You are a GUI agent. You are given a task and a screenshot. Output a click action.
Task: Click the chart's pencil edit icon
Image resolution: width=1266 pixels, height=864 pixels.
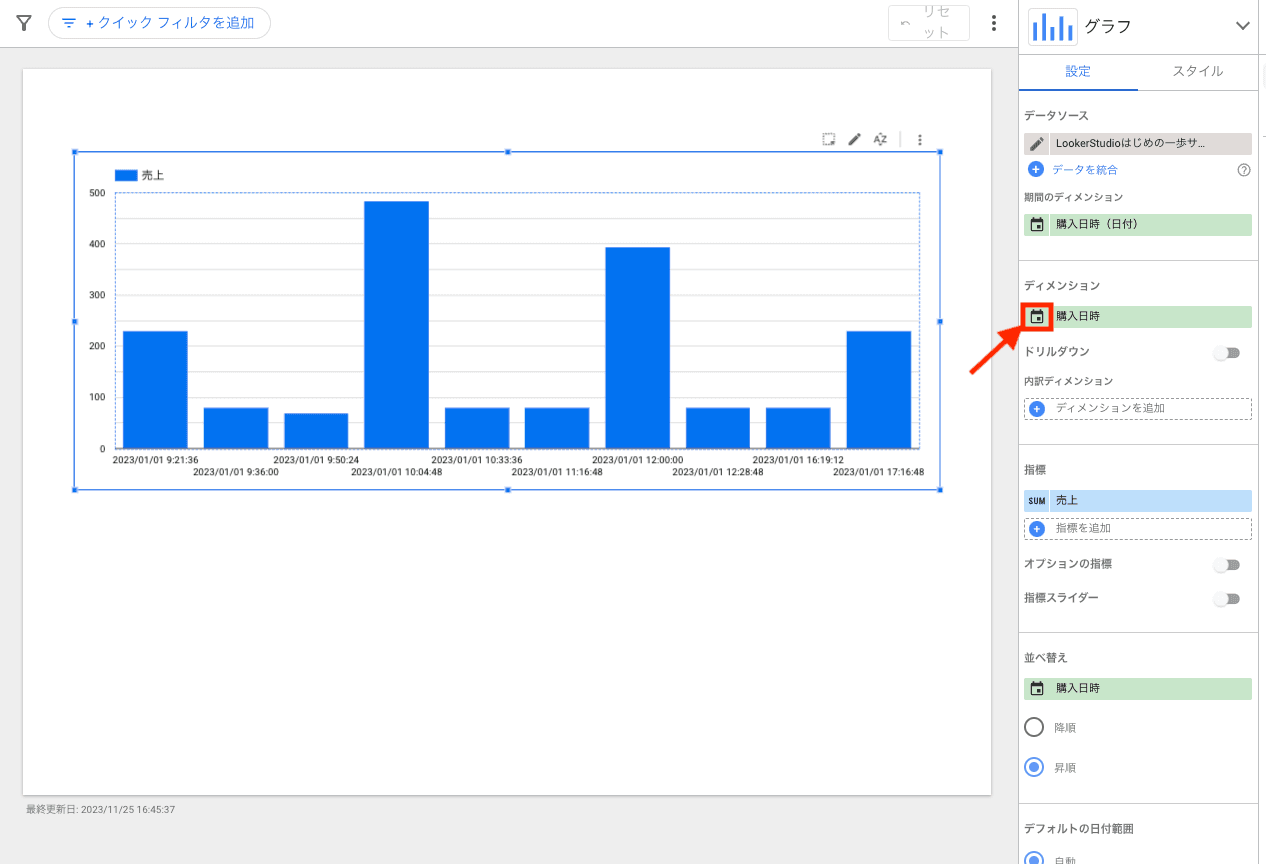[x=854, y=139]
